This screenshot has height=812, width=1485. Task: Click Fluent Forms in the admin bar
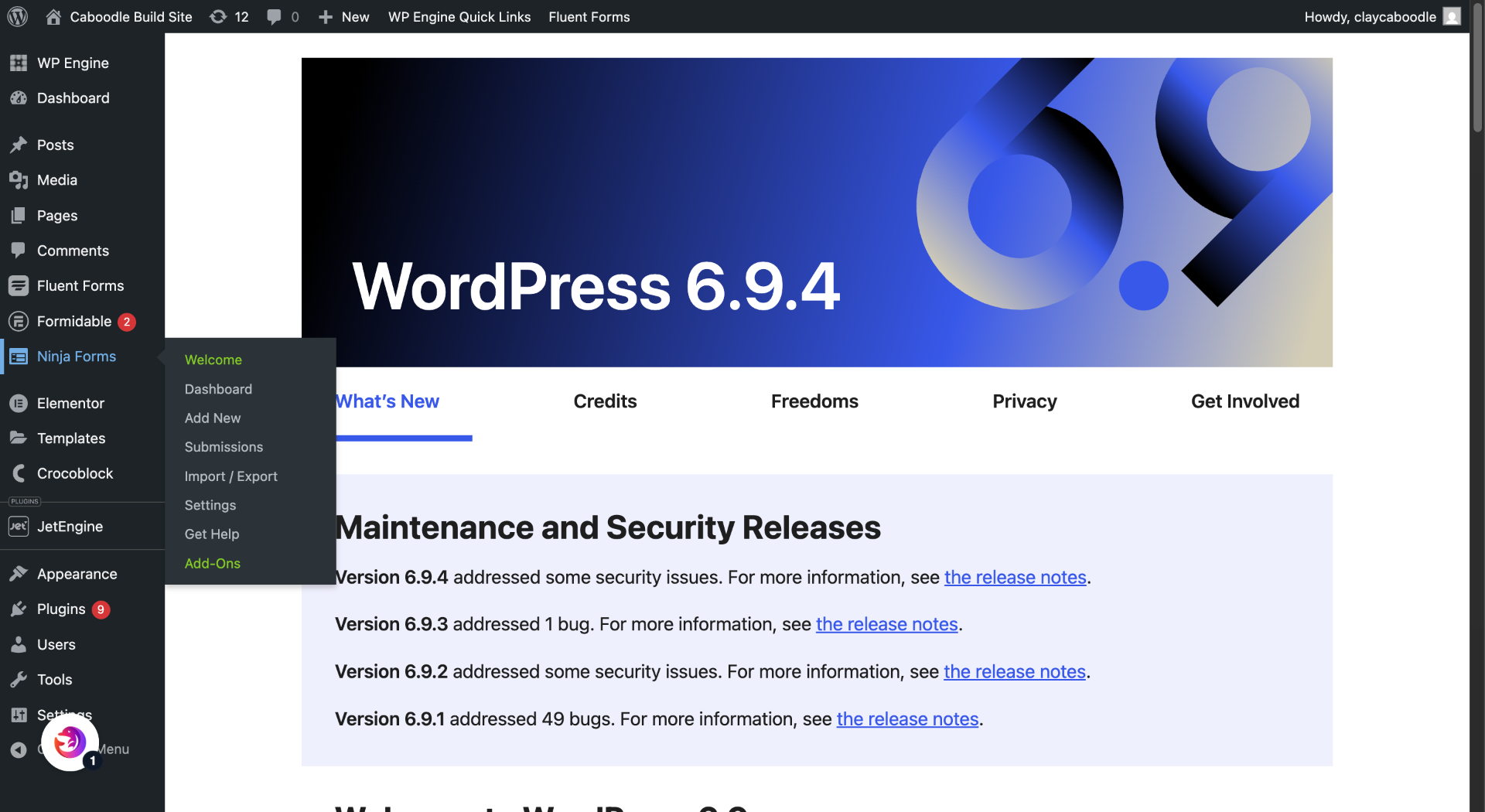589,16
